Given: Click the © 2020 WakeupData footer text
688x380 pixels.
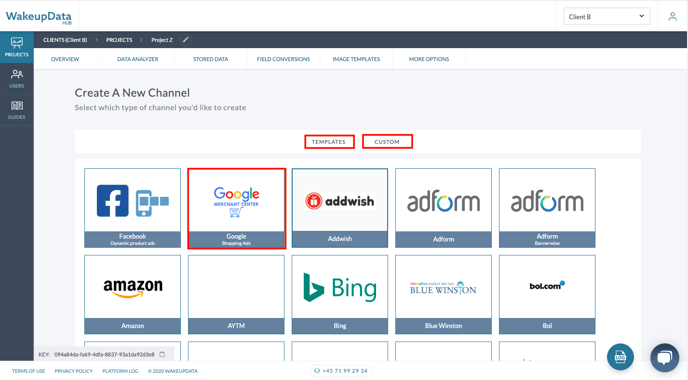Looking at the screenshot, I should 173,371.
